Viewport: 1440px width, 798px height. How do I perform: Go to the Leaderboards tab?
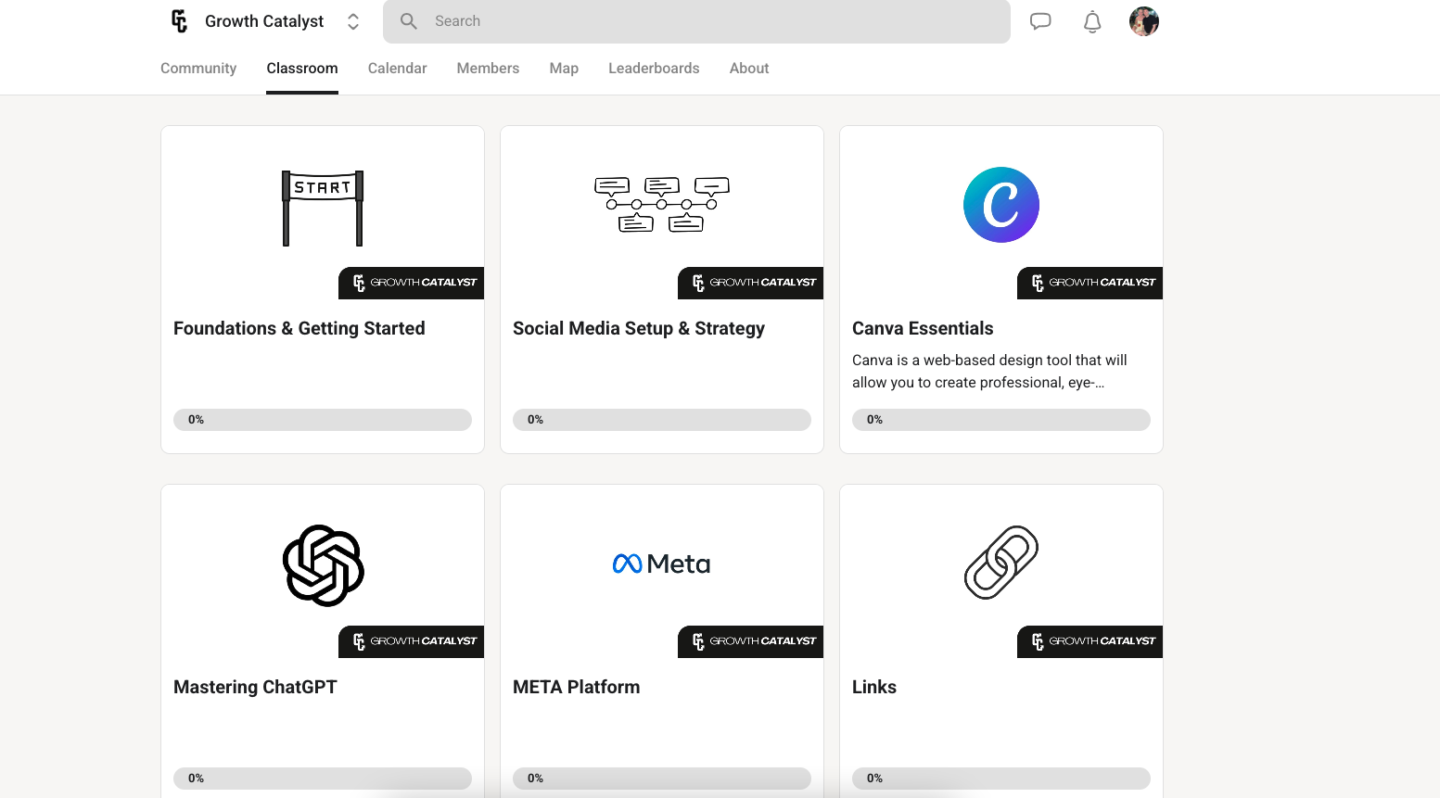[x=653, y=68]
